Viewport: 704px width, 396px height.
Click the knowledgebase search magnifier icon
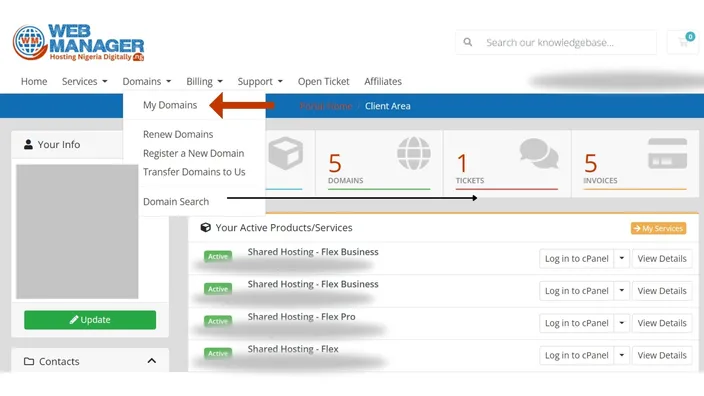pyautogui.click(x=468, y=42)
